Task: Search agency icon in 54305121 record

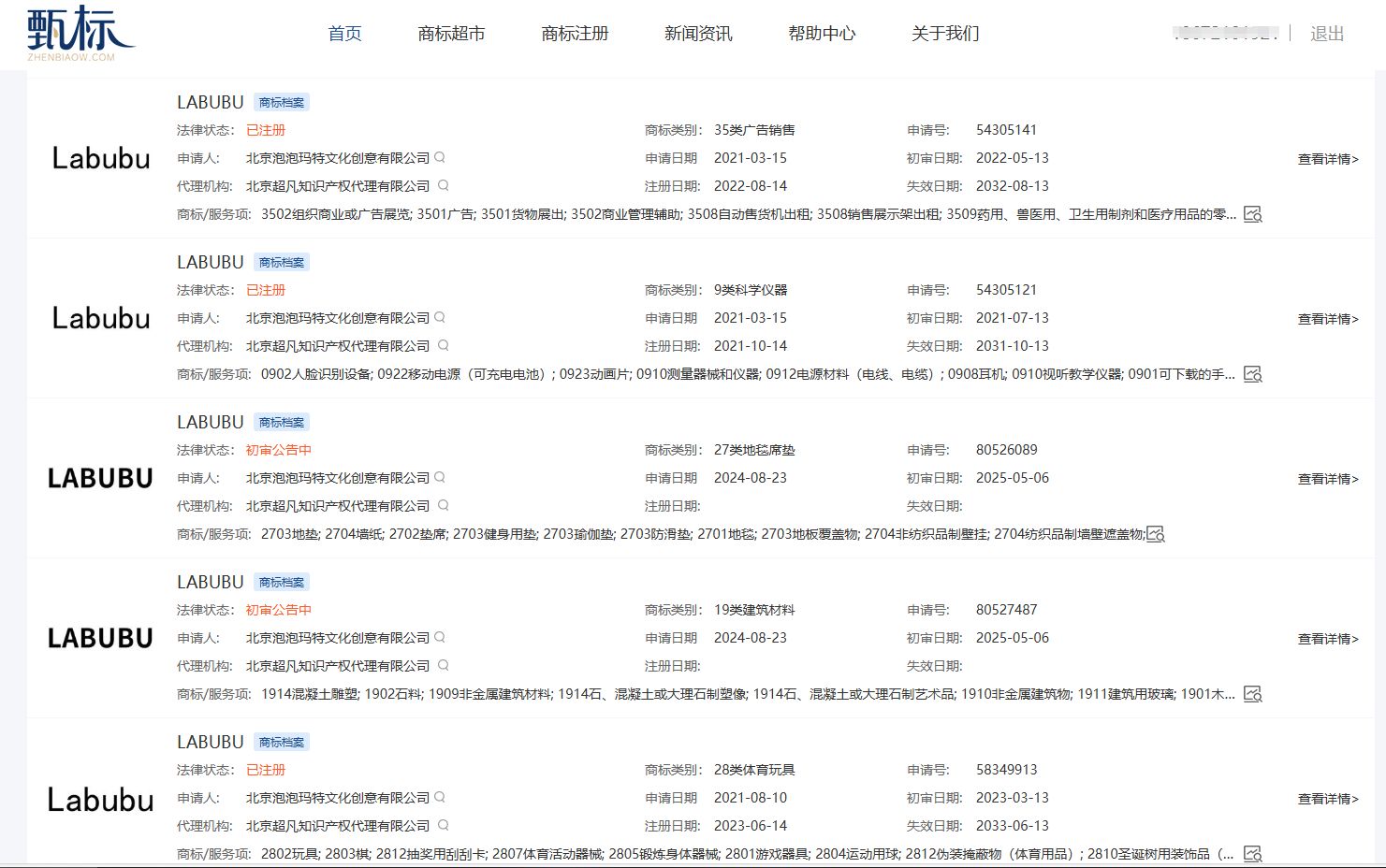Action: [x=444, y=345]
